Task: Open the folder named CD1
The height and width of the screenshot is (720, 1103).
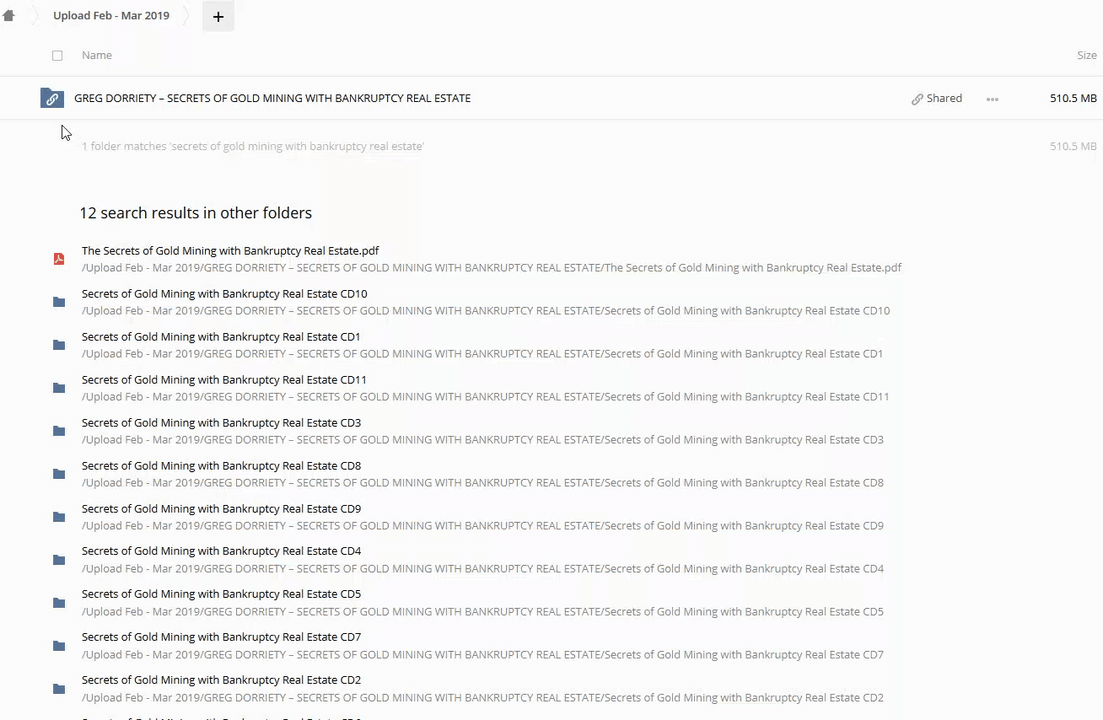Action: [221, 337]
